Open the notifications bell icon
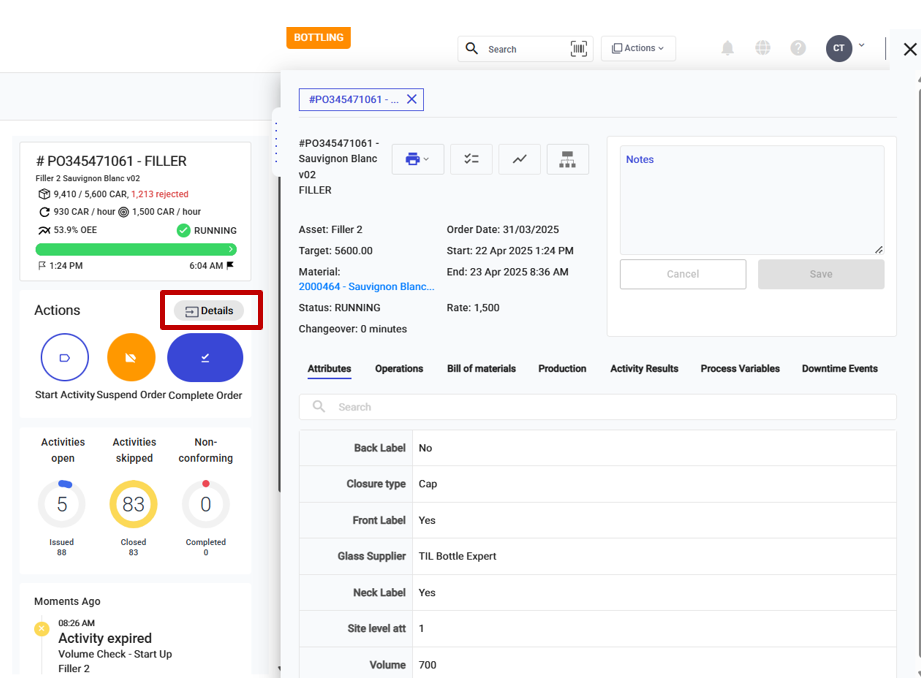The width and height of the screenshot is (921, 691). coord(728,48)
